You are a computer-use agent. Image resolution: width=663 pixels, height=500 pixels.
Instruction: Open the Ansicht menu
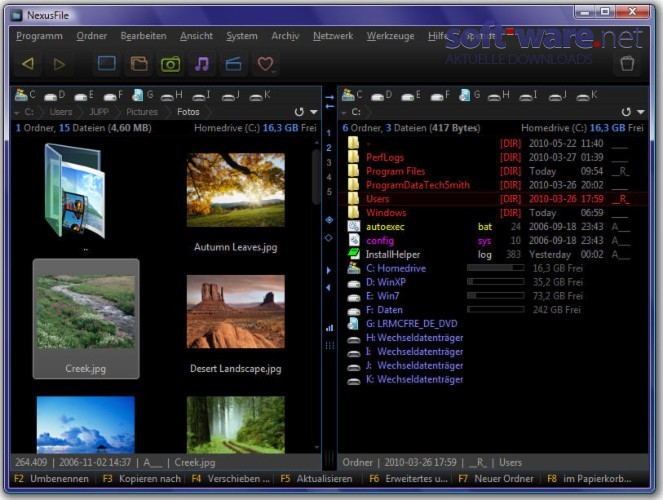pos(196,36)
